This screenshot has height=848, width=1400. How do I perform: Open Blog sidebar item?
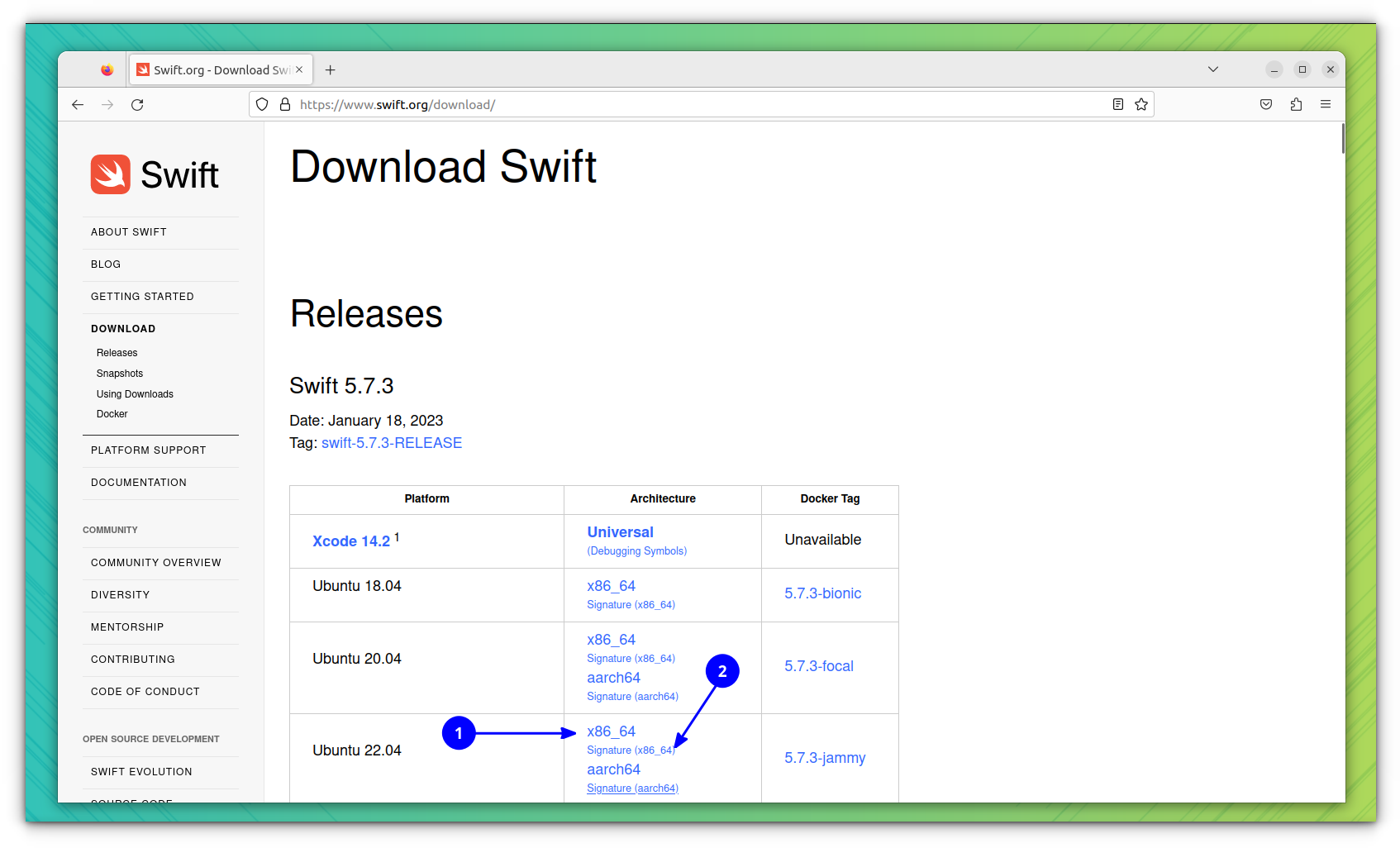click(106, 264)
